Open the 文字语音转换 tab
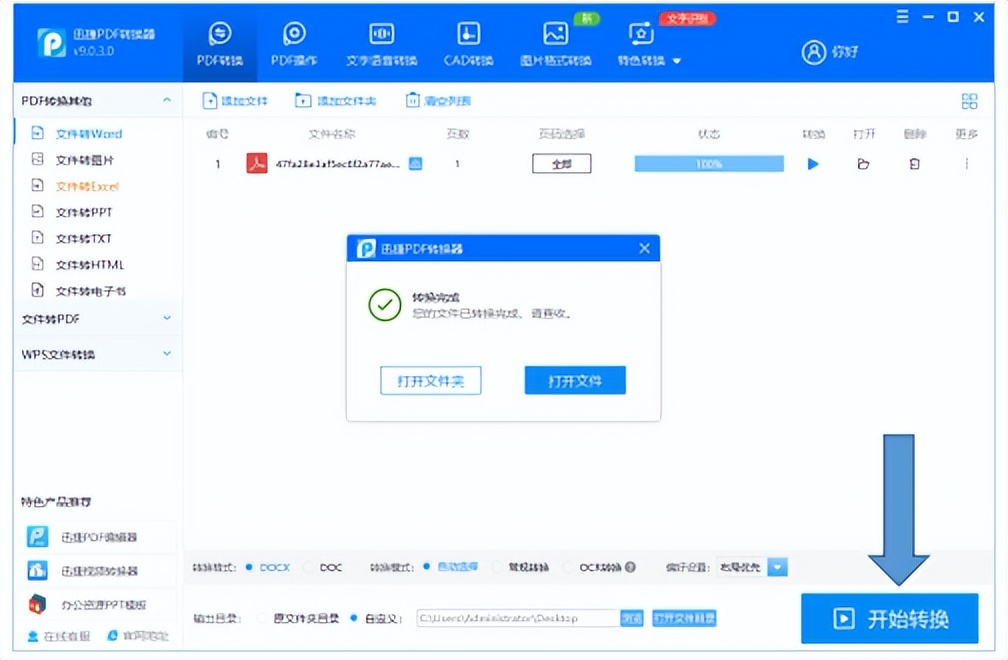This screenshot has height=660, width=1008. [381, 44]
